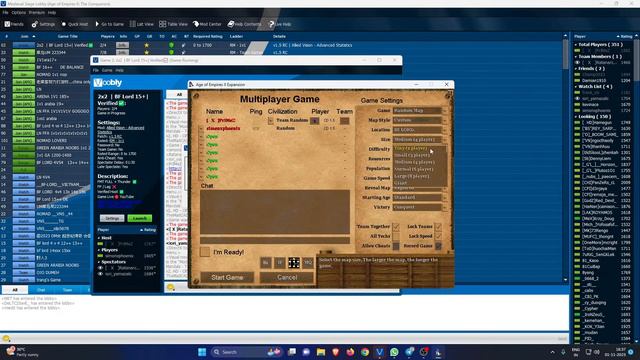The width and height of the screenshot is (640, 360).
Task: Open the Windows Start menu
Action: pyautogui.click(x=202, y=352)
